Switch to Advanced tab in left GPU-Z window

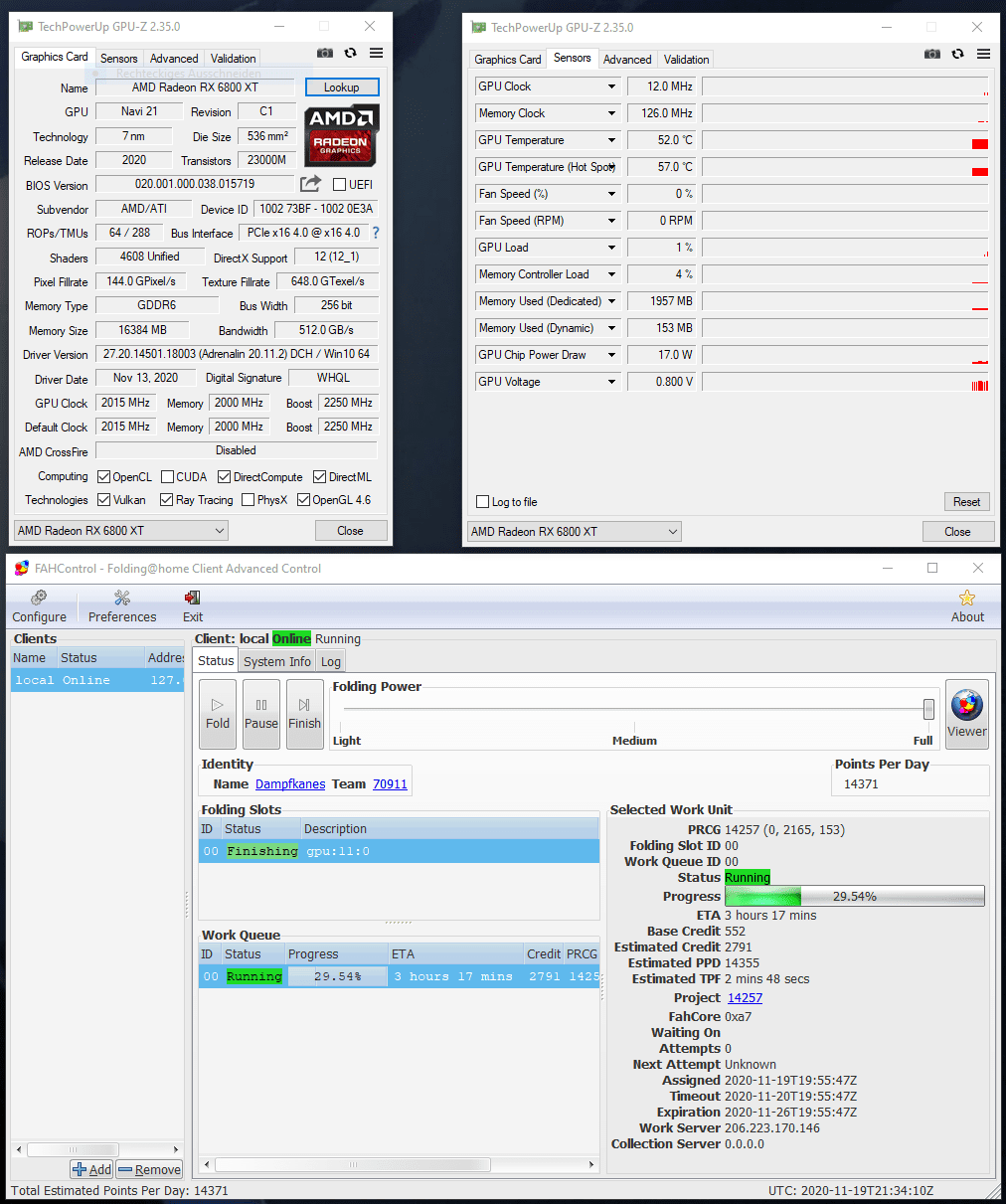[x=174, y=59]
